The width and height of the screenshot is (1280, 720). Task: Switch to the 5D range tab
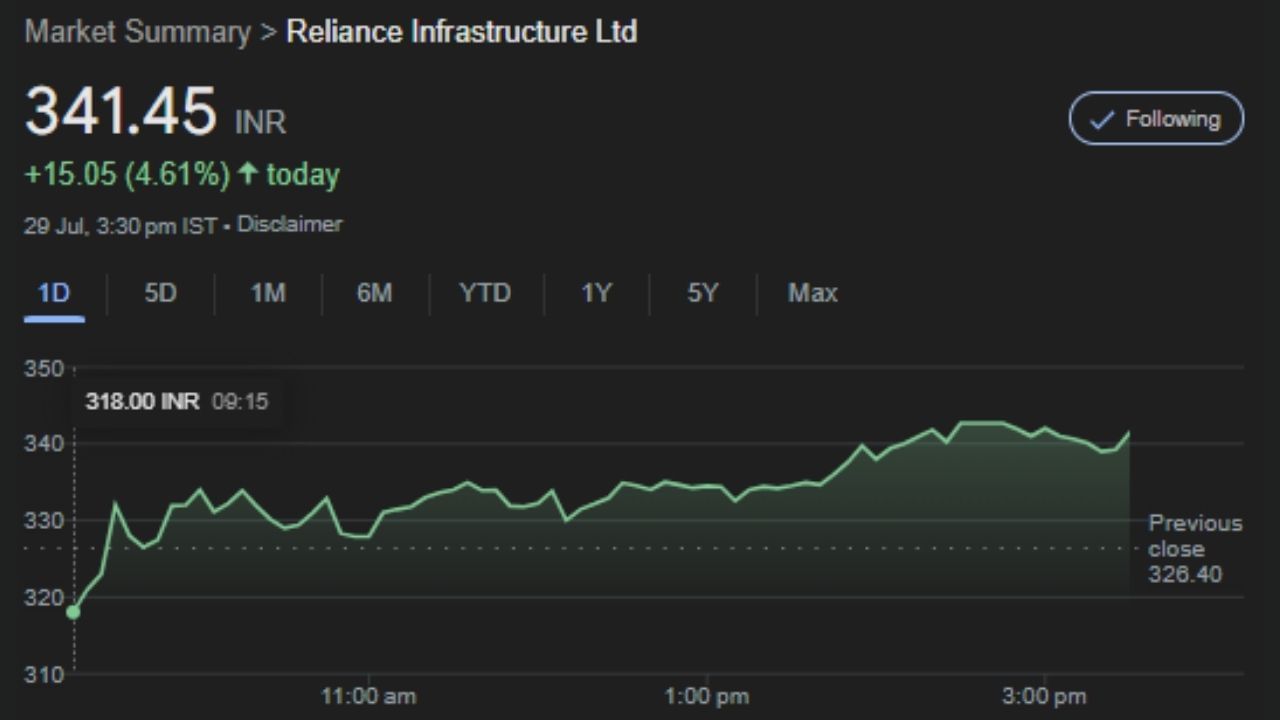coord(160,294)
